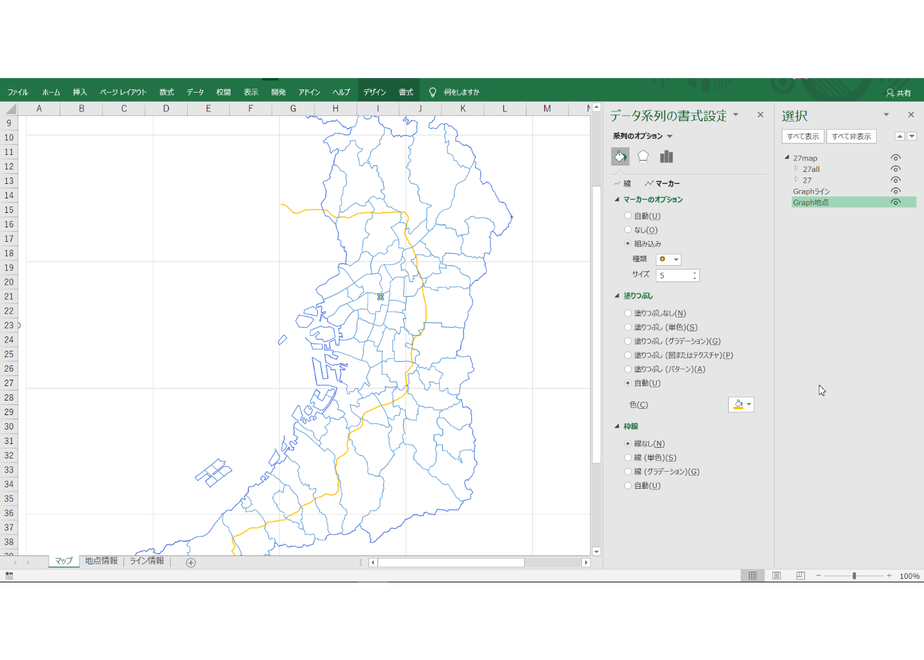This screenshot has width=924, height=660.
Task: Collapse the 塗りつぶし section
Action: (x=617, y=296)
